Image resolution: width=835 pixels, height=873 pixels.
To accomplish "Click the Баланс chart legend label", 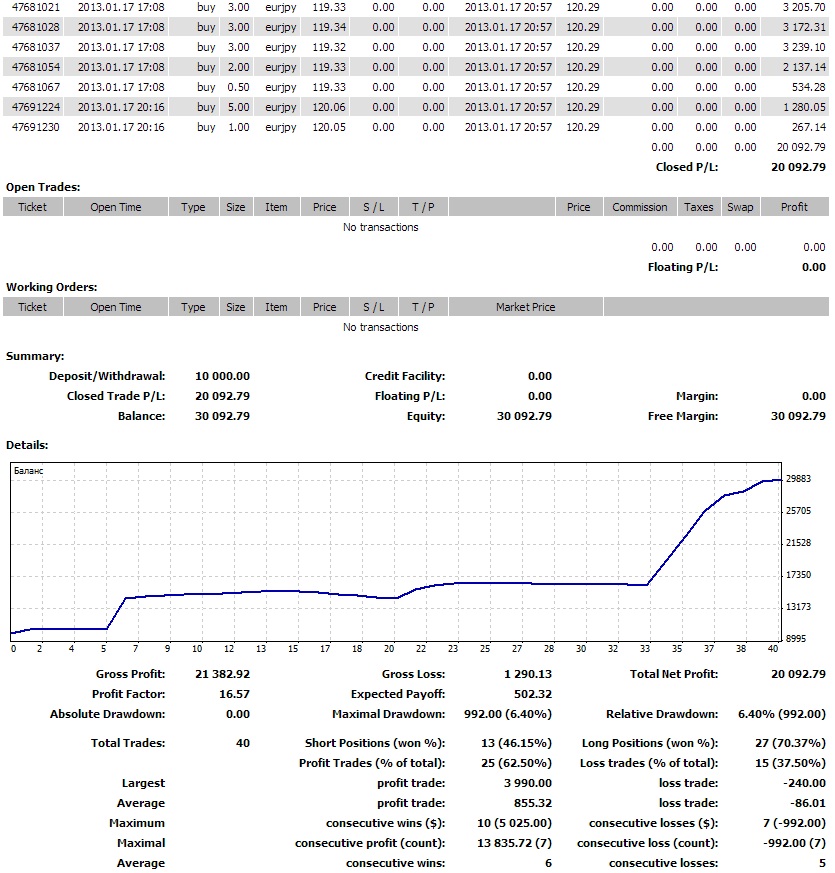I will tap(28, 471).
